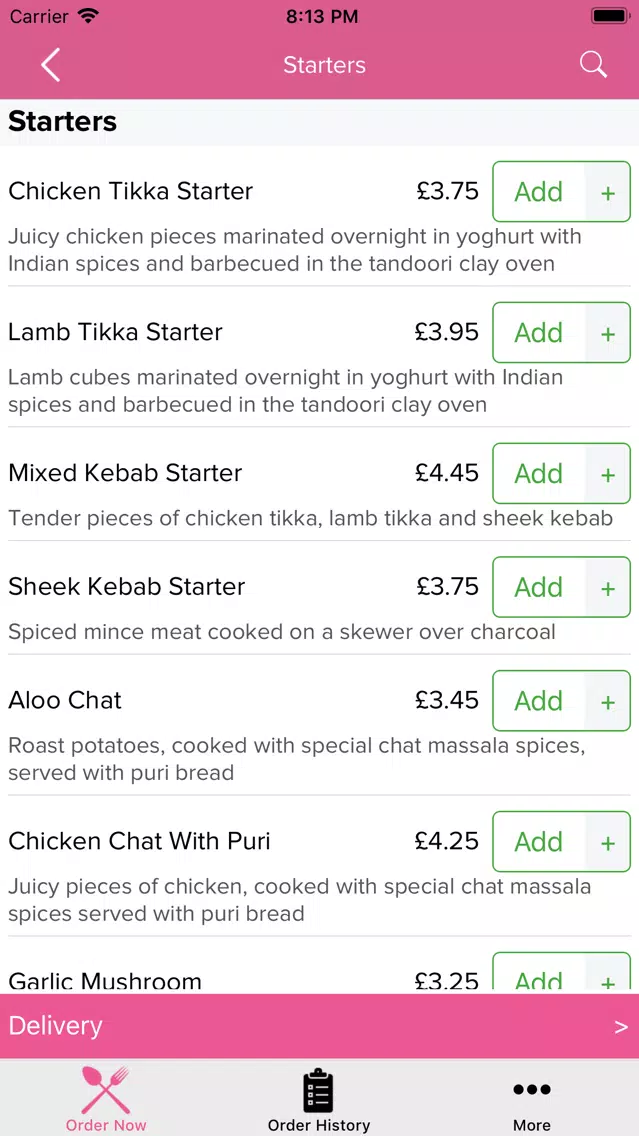This screenshot has height=1136, width=639.
Task: Click the plus icon for Lamb Tikka Starter
Action: 608,333
